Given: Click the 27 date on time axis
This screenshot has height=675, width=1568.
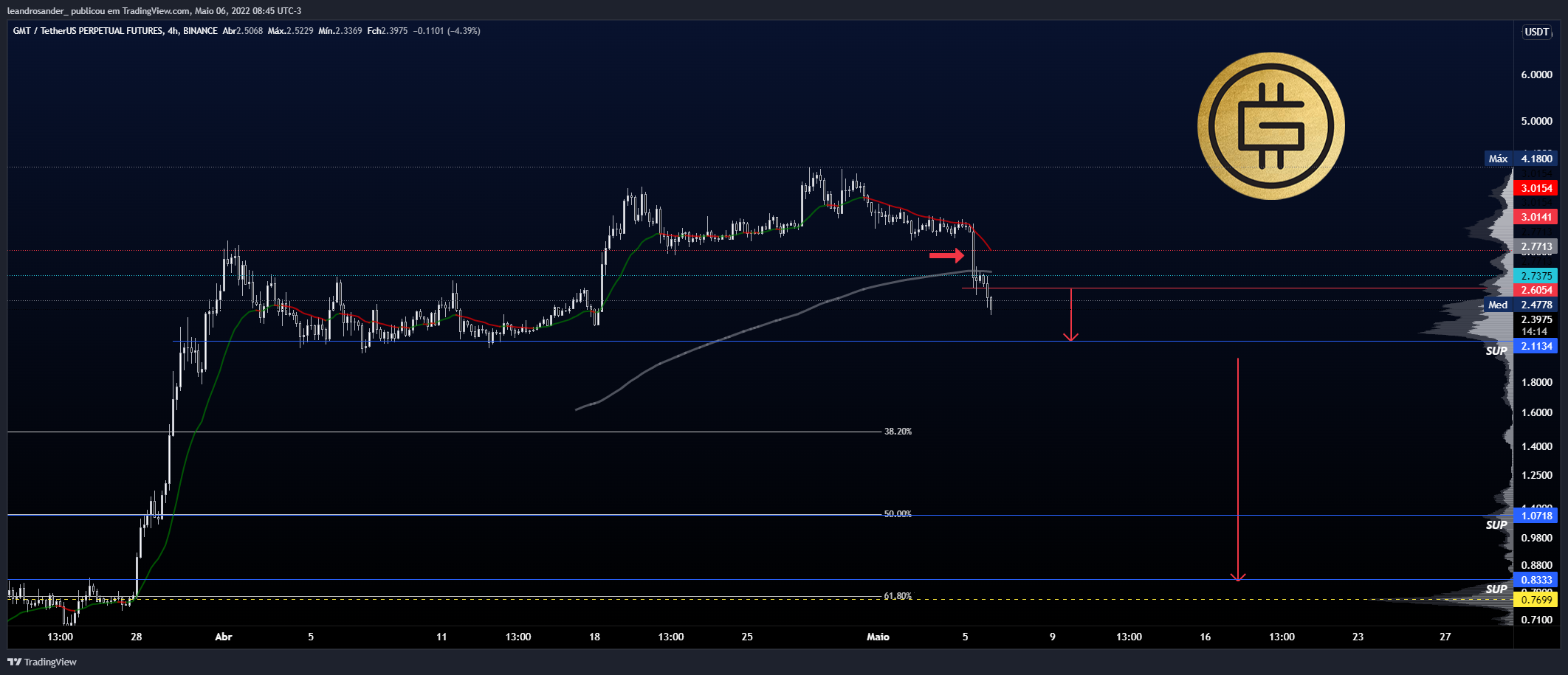Looking at the screenshot, I should click(x=1445, y=637).
